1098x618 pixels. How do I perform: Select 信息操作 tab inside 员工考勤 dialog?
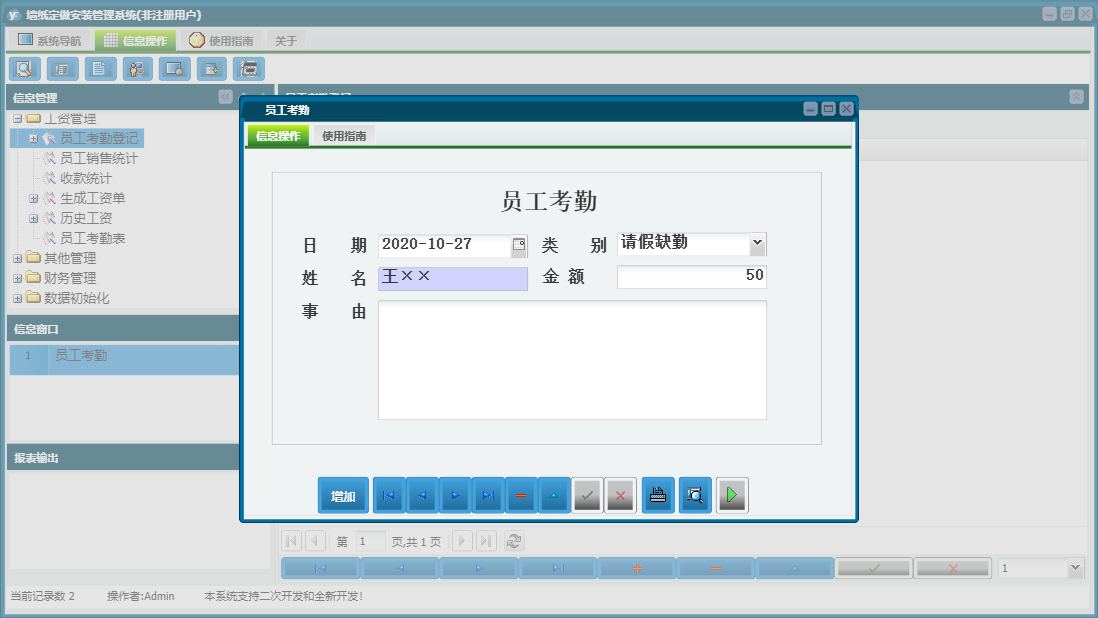click(x=278, y=136)
